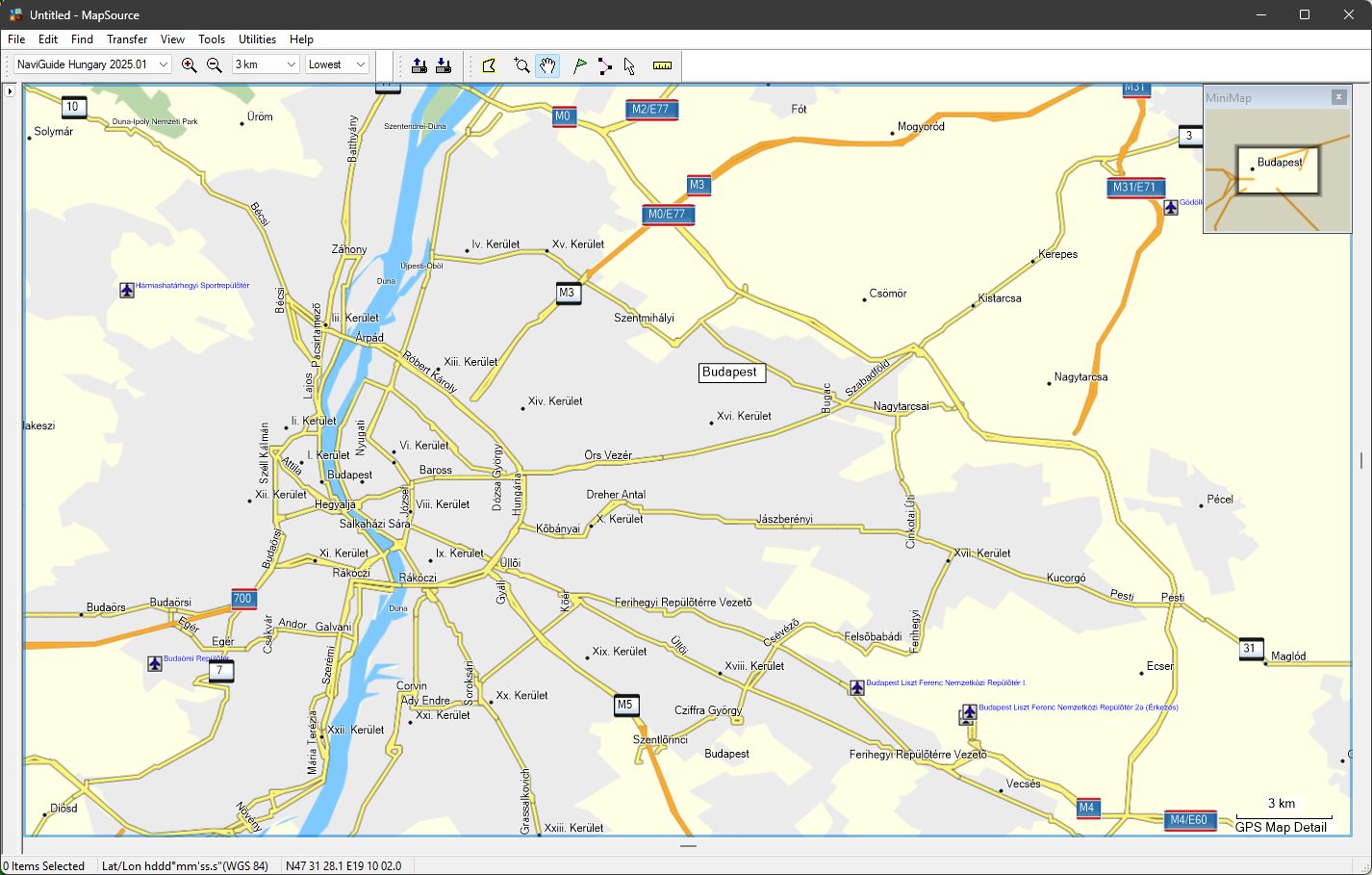1372x875 pixels.
Task: Click the Kistarcsa town label
Action: (x=1000, y=298)
